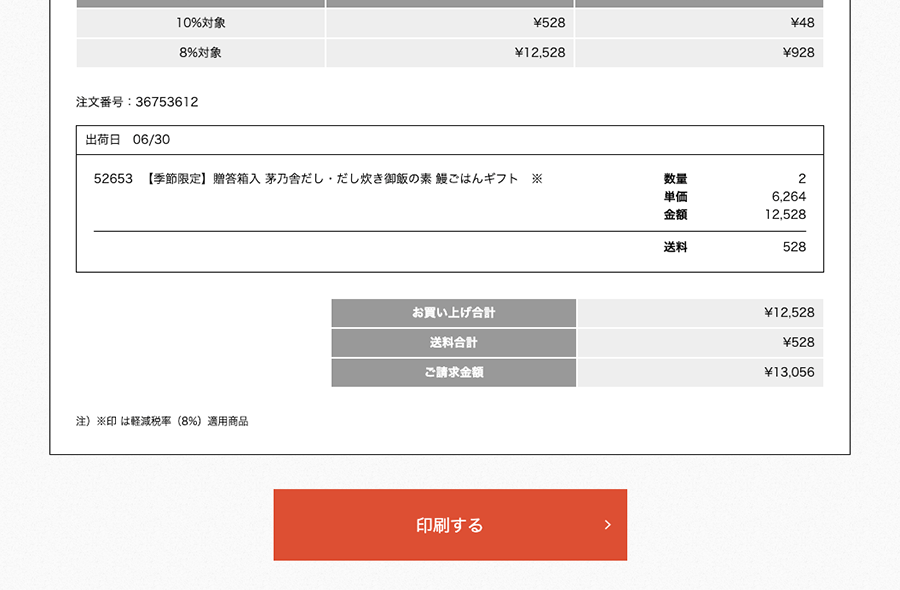
Task: Click the 数量 quantity value 2
Action: [x=802, y=179]
